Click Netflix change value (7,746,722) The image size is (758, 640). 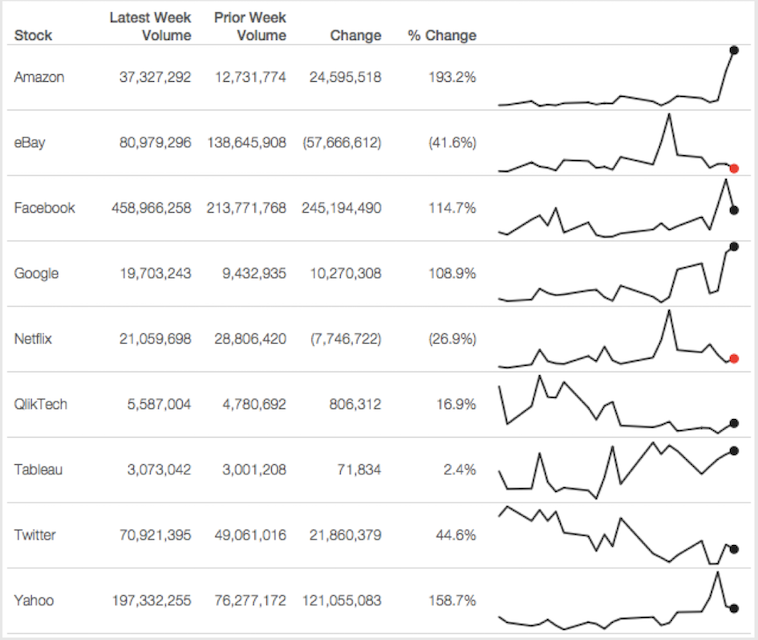point(342,339)
